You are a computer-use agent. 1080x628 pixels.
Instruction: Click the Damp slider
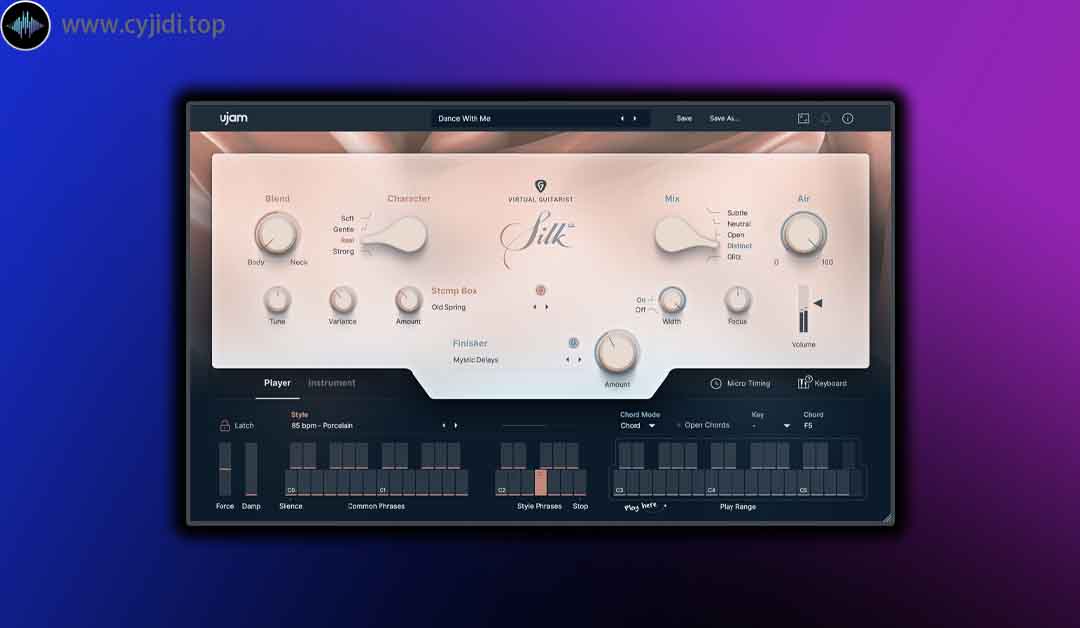tap(251, 469)
